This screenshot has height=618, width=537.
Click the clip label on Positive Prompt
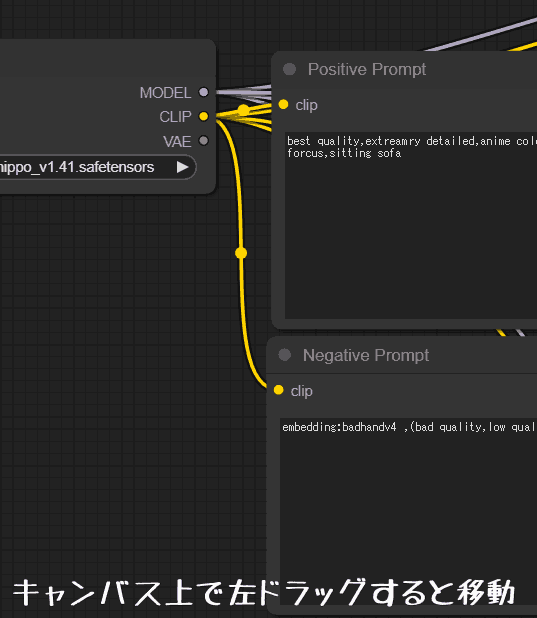(x=306, y=105)
